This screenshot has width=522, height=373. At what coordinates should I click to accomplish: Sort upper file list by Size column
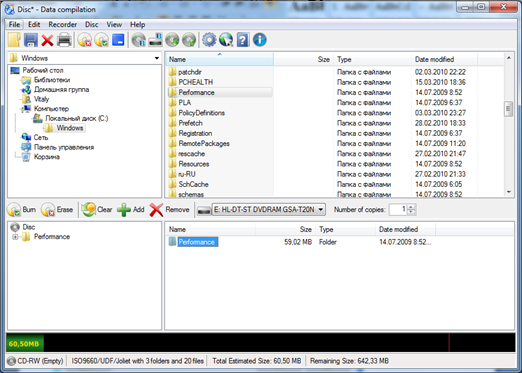click(x=303, y=59)
